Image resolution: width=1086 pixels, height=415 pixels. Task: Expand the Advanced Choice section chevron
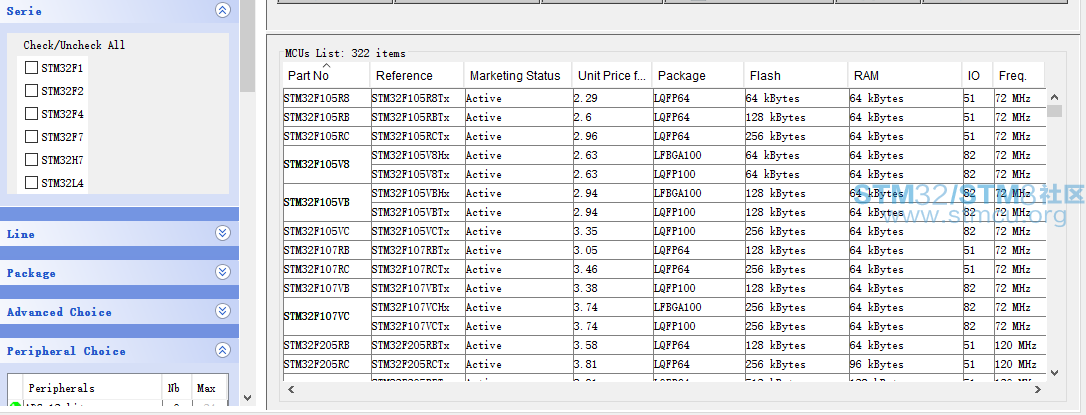point(222,311)
